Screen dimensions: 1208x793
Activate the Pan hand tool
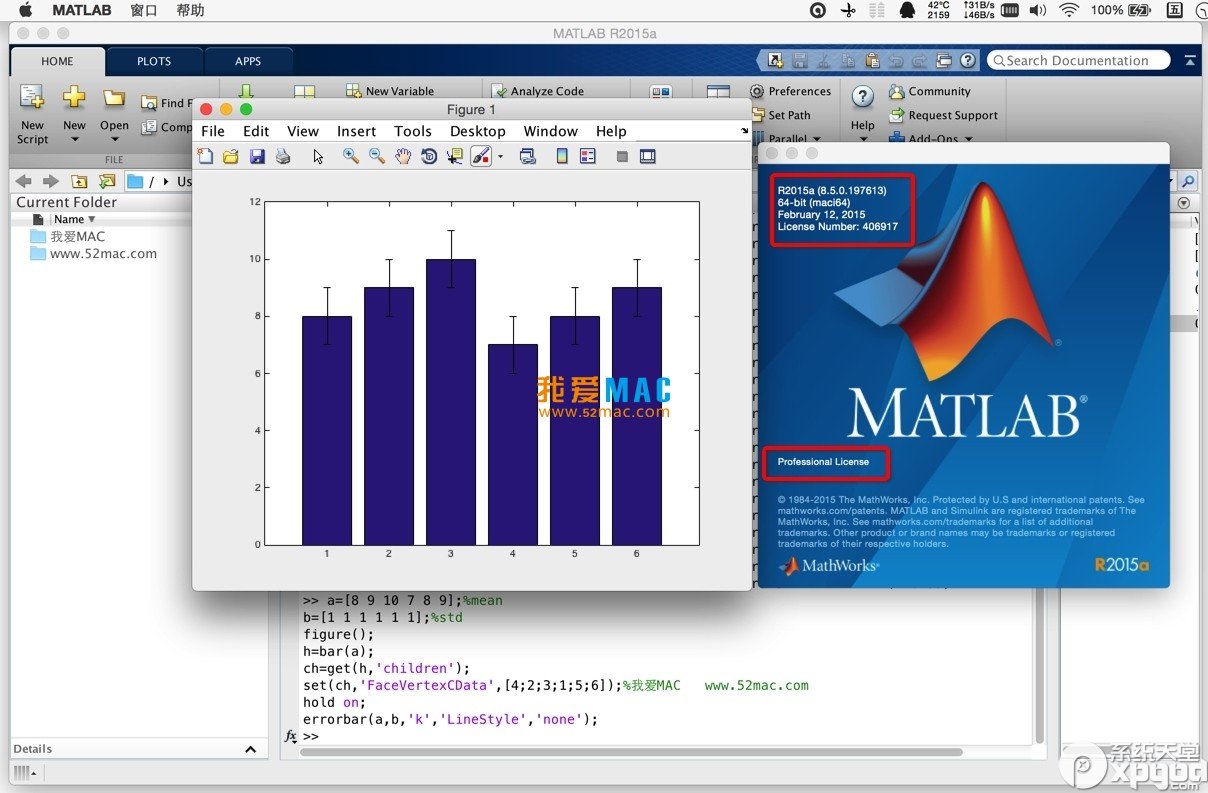(x=403, y=156)
